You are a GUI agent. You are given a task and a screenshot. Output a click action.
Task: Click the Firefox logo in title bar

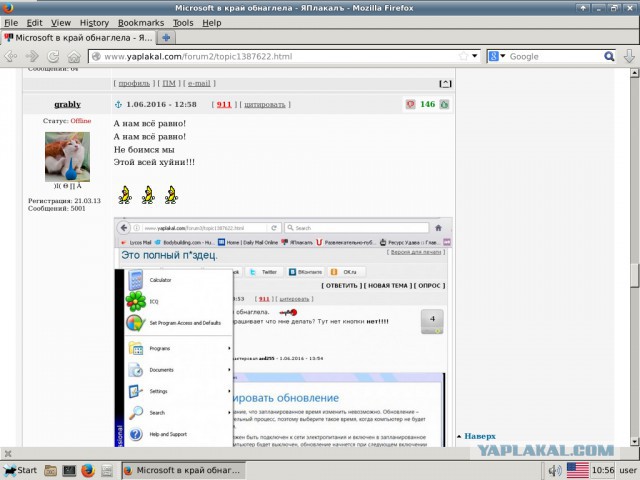pyautogui.click(x=8, y=7)
